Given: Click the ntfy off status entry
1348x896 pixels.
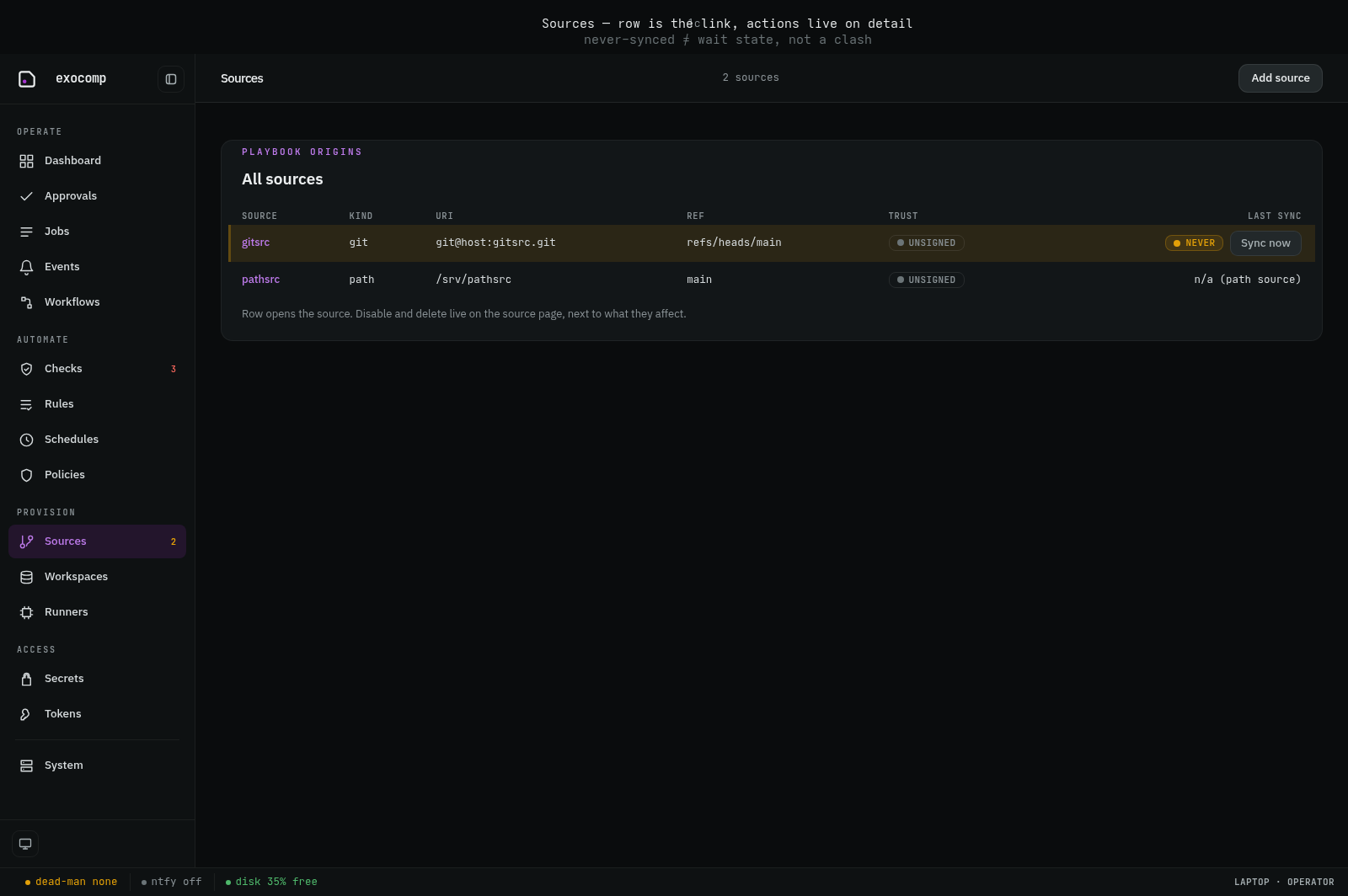Looking at the screenshot, I should point(172,882).
